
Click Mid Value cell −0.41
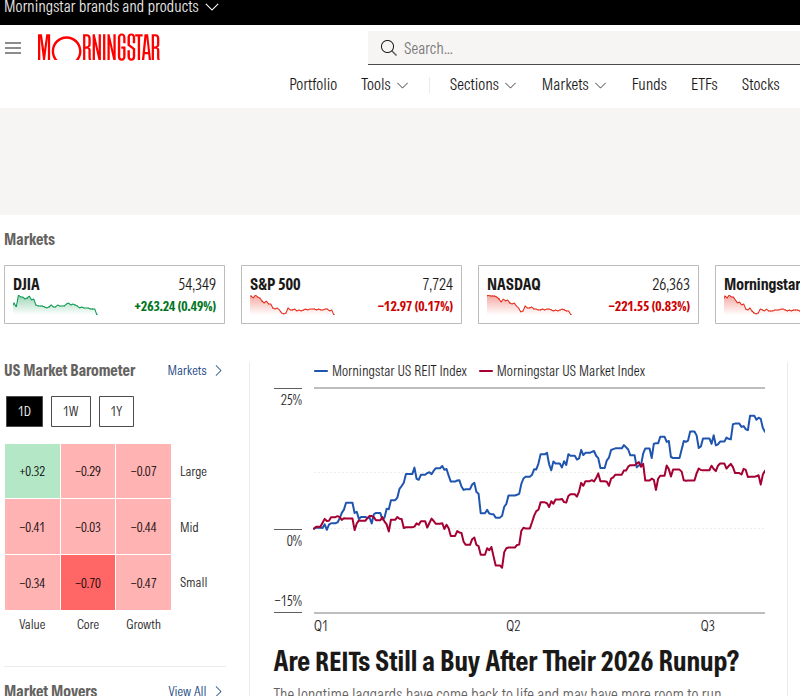33,527
